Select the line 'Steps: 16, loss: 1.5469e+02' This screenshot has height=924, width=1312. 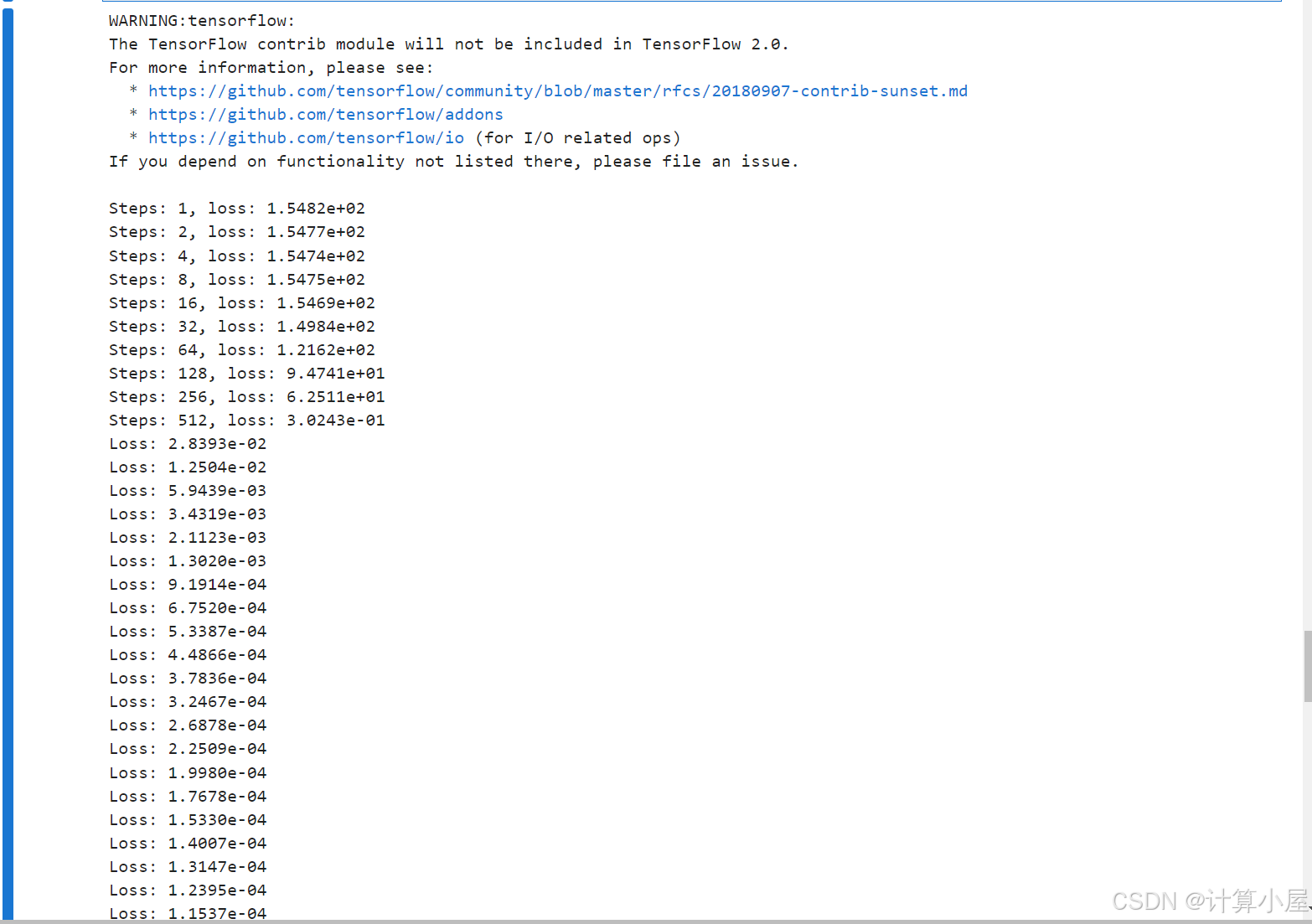coord(242,303)
